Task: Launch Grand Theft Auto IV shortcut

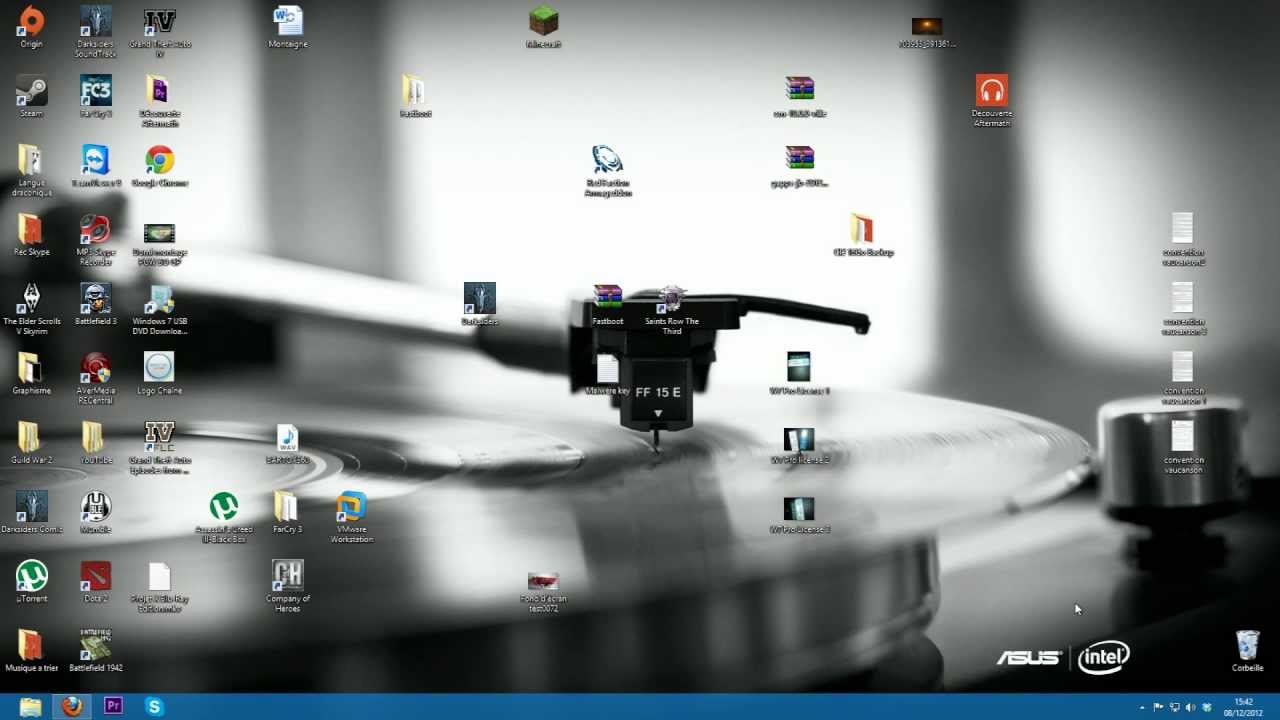Action: click(160, 21)
